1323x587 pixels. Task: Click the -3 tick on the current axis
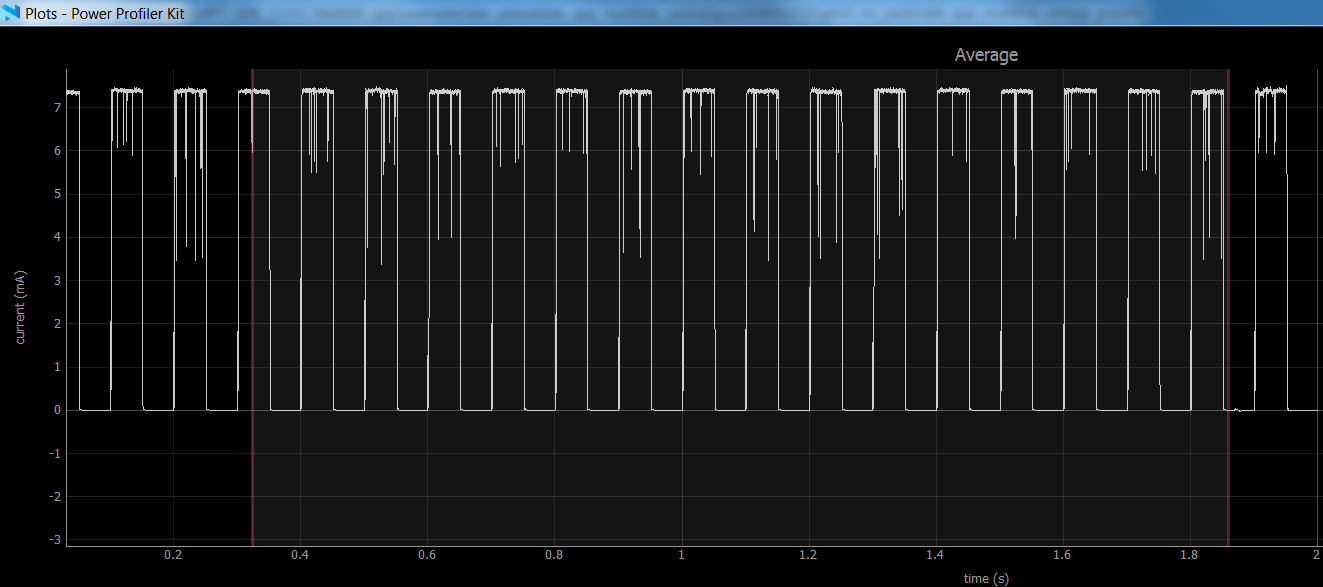(x=55, y=540)
